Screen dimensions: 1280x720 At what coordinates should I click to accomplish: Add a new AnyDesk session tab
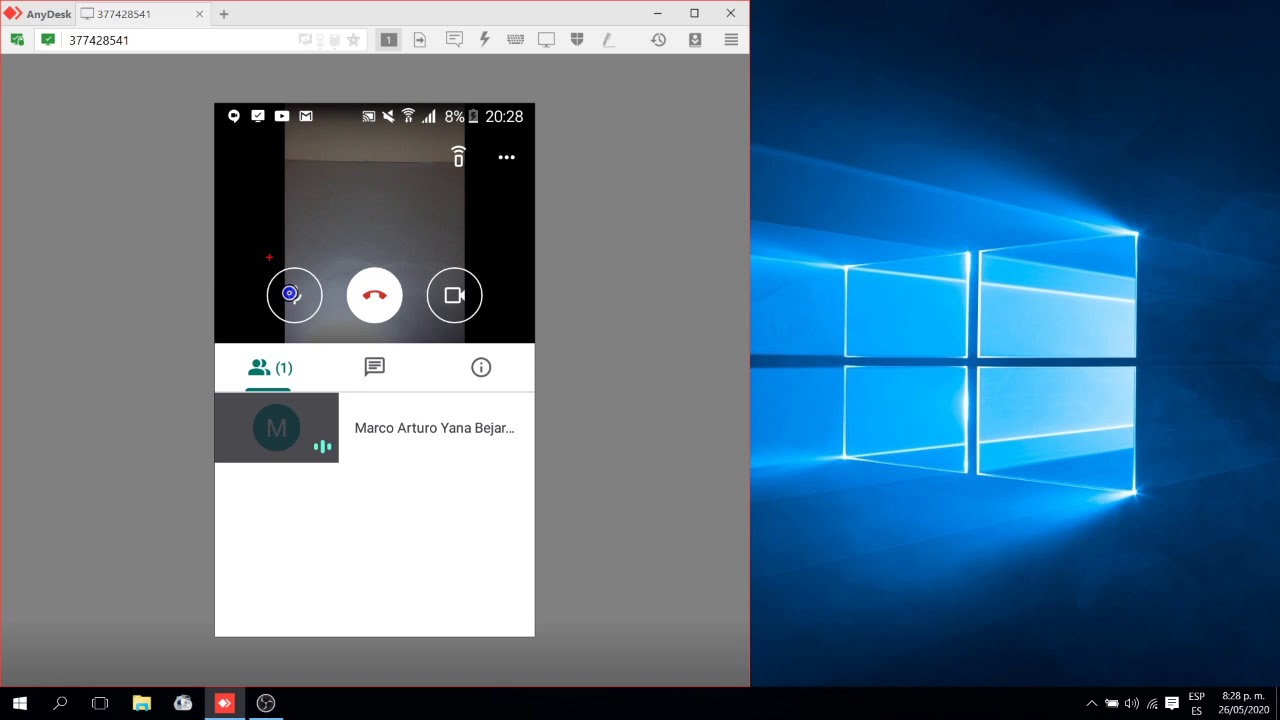[x=224, y=14]
